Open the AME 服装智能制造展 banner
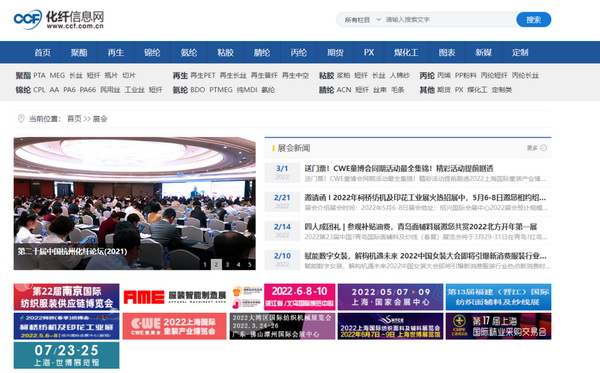 175,297
